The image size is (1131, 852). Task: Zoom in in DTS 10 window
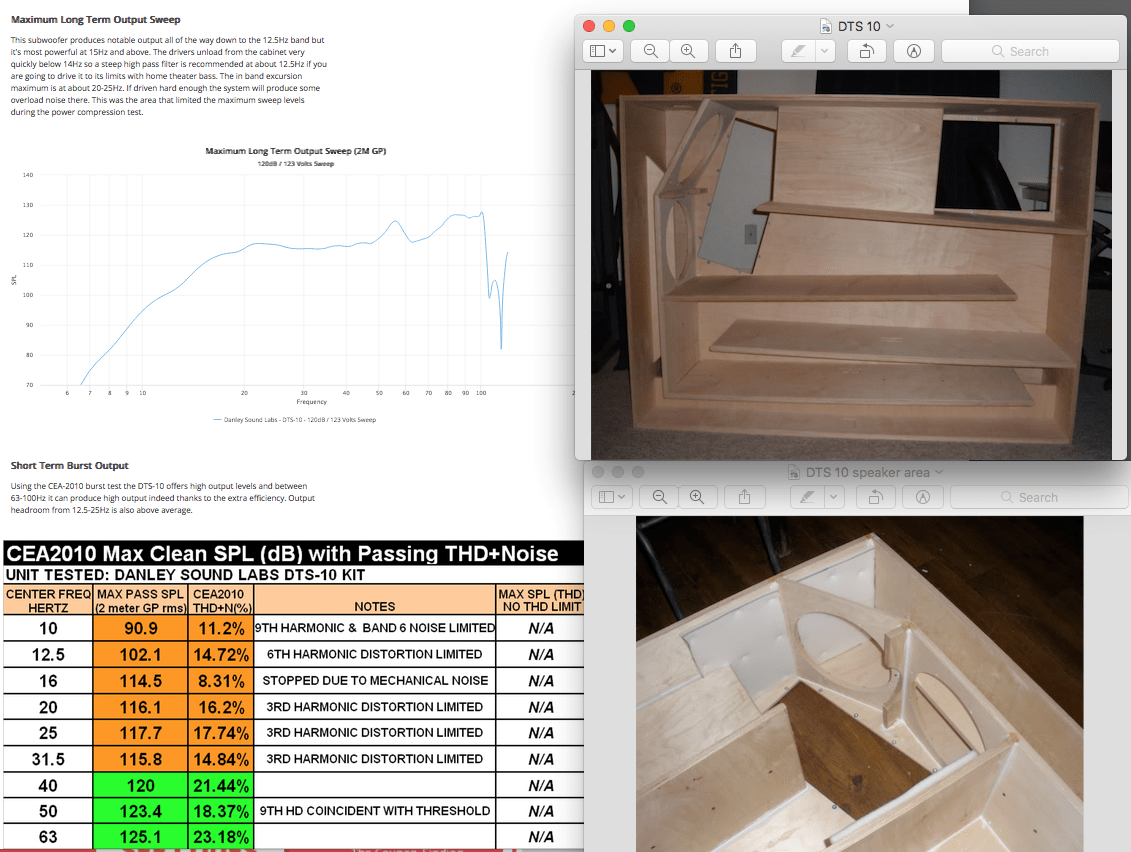[x=688, y=51]
